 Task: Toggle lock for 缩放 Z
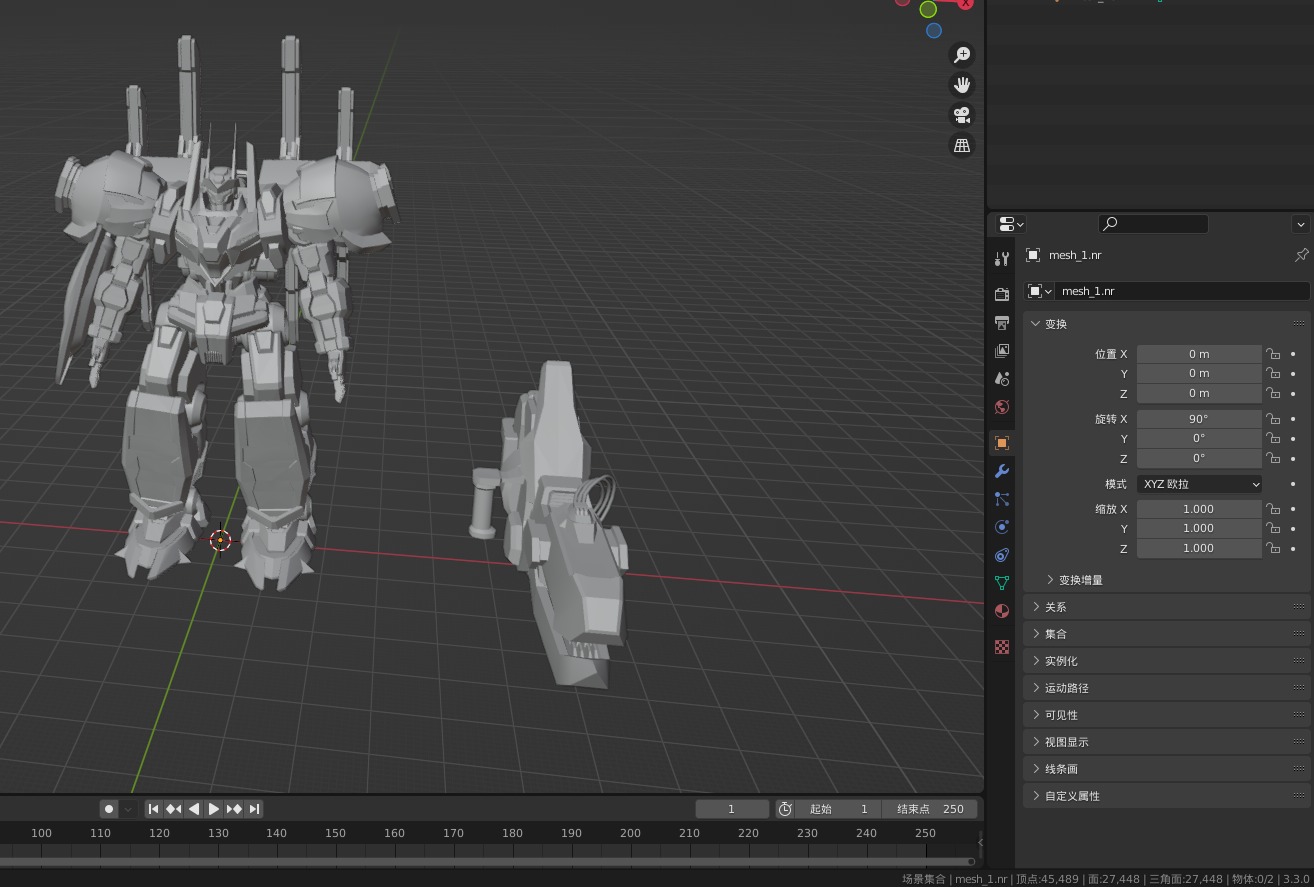(1273, 548)
